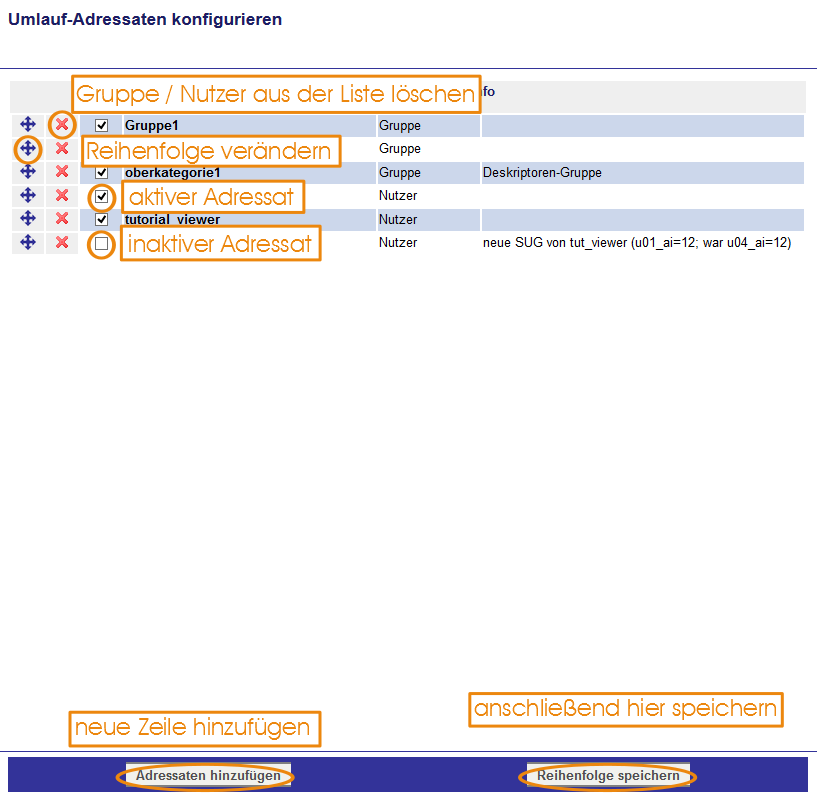Click move handle for tutorial_viewer row

28,218
